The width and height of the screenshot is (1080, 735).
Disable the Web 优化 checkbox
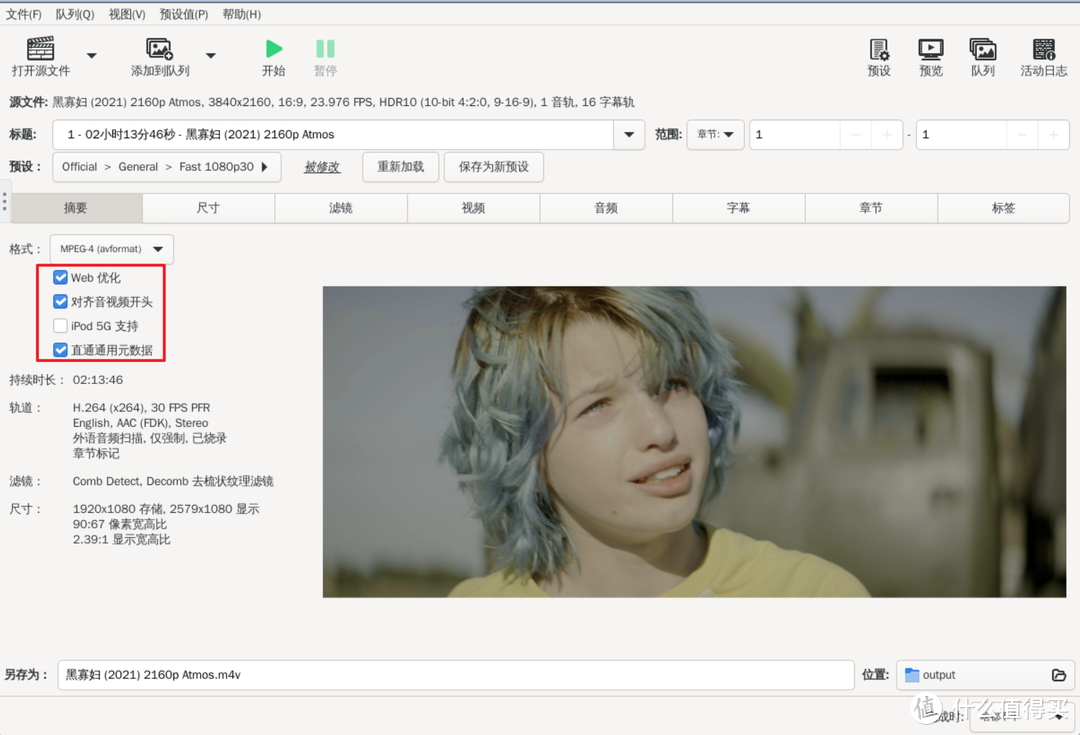(x=60, y=277)
